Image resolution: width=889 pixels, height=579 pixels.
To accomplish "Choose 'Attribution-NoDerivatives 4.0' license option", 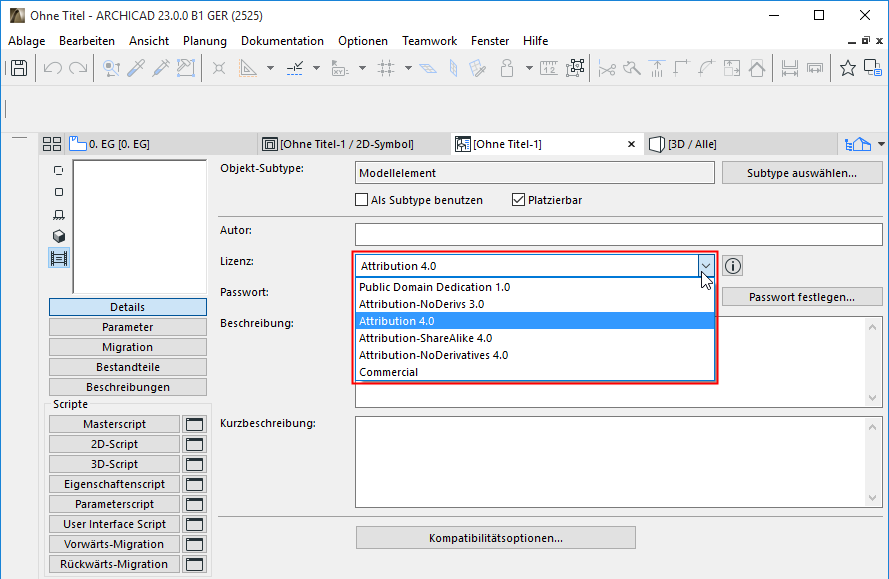I will [x=535, y=355].
